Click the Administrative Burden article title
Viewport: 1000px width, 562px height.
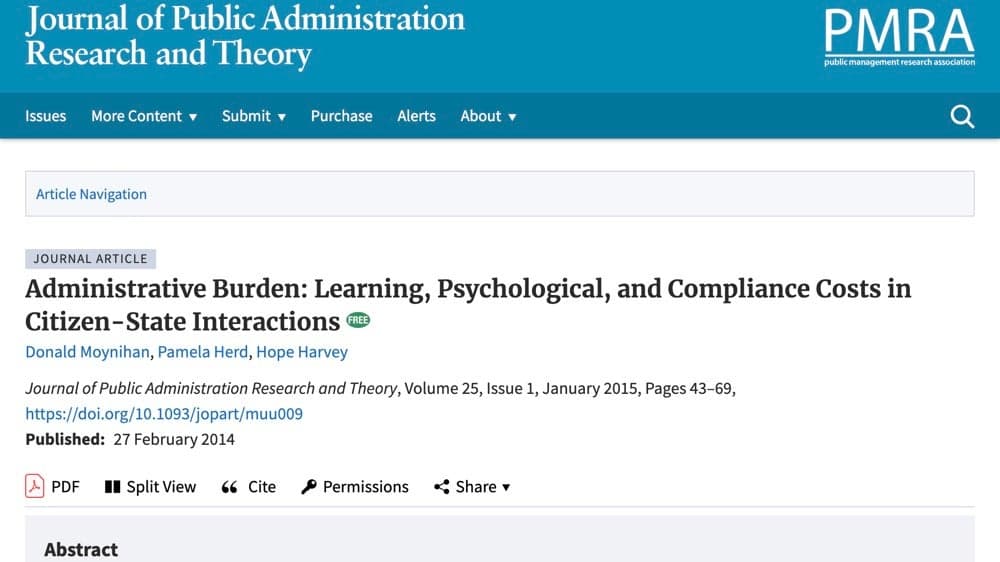[x=468, y=305]
